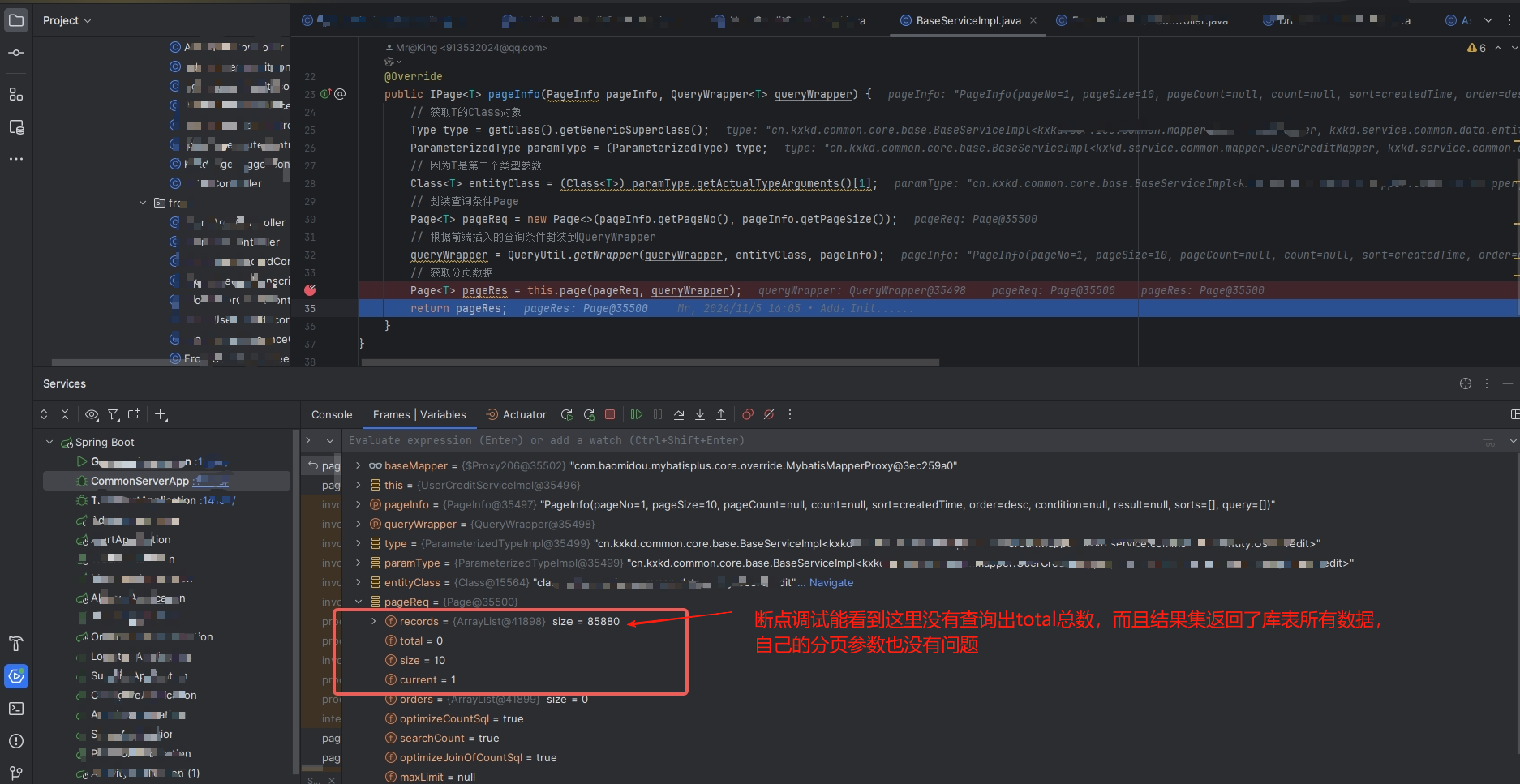Click Open in New Tab in Services

(134, 414)
